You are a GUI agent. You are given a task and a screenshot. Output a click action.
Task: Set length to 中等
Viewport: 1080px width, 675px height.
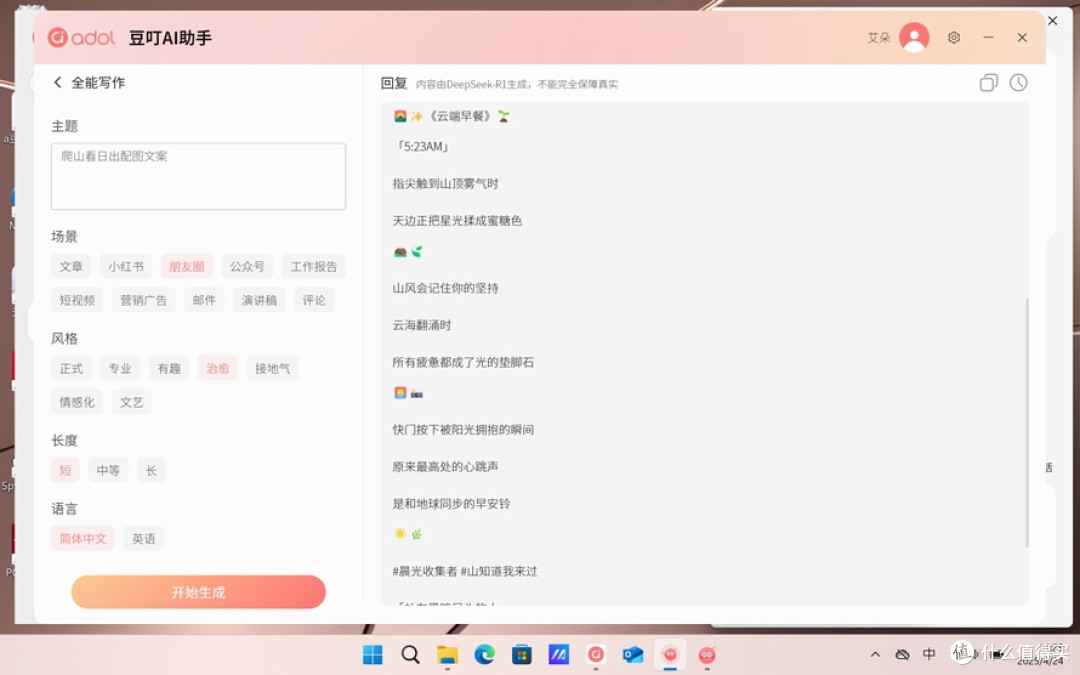[108, 470]
